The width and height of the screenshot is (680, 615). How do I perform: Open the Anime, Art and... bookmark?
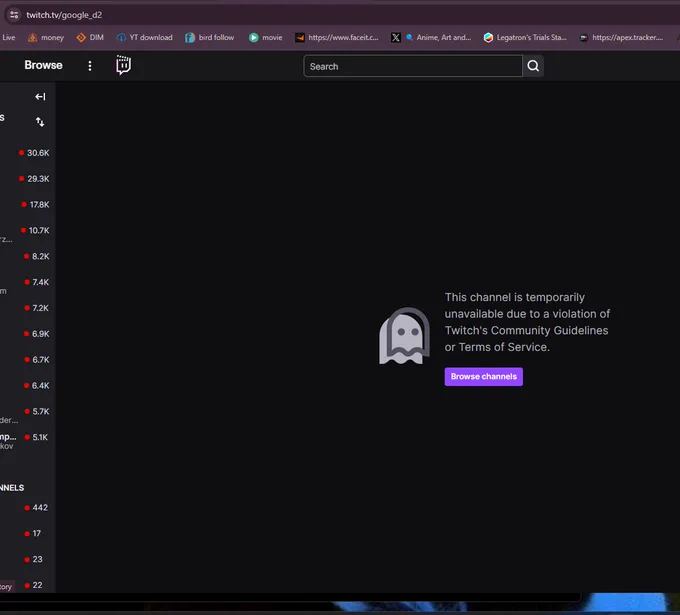pyautogui.click(x=439, y=38)
